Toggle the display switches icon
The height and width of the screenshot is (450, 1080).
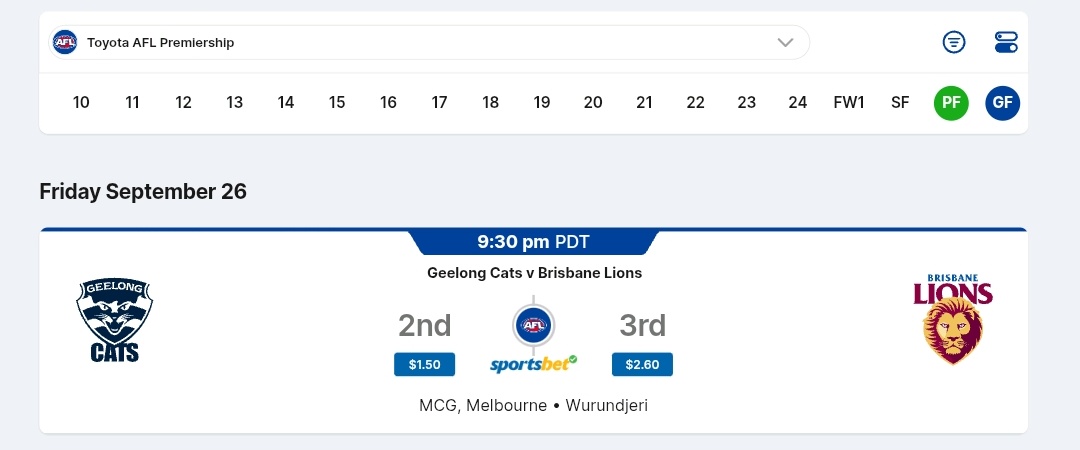(x=1006, y=42)
